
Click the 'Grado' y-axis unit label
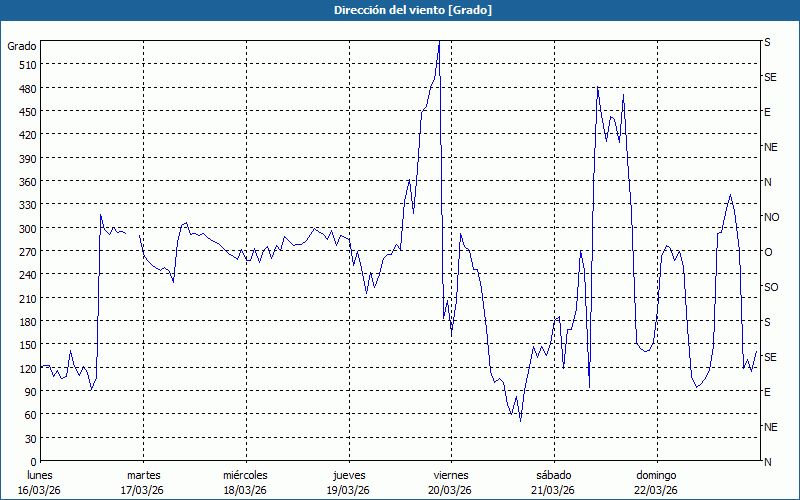coord(22,46)
